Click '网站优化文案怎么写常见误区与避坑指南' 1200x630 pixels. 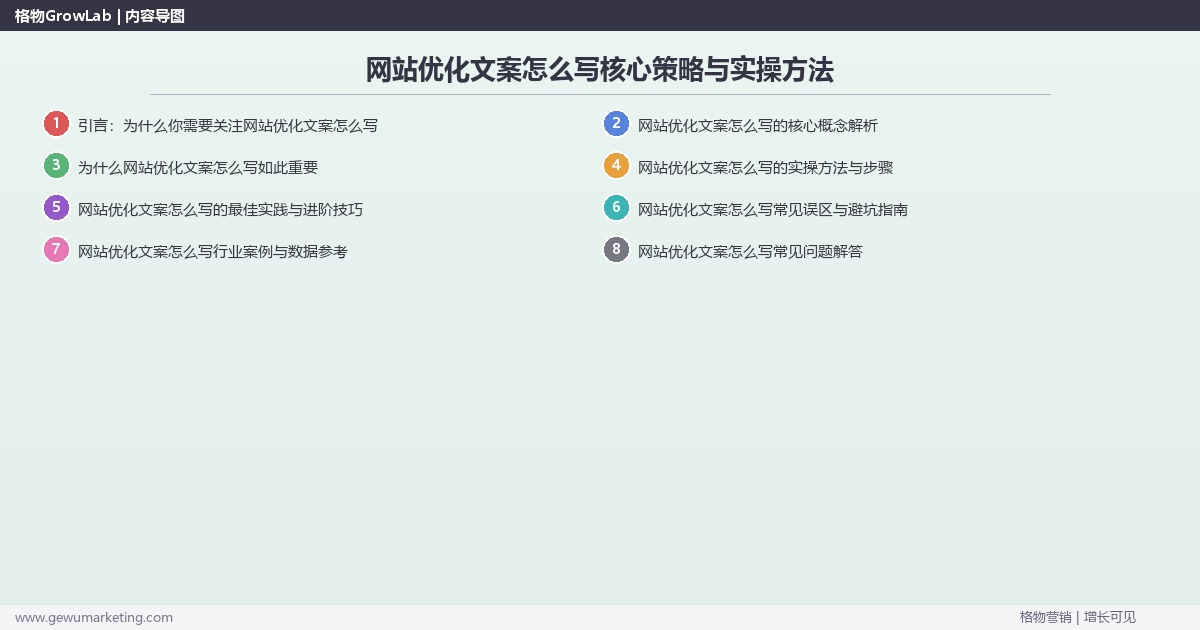pyautogui.click(x=773, y=210)
